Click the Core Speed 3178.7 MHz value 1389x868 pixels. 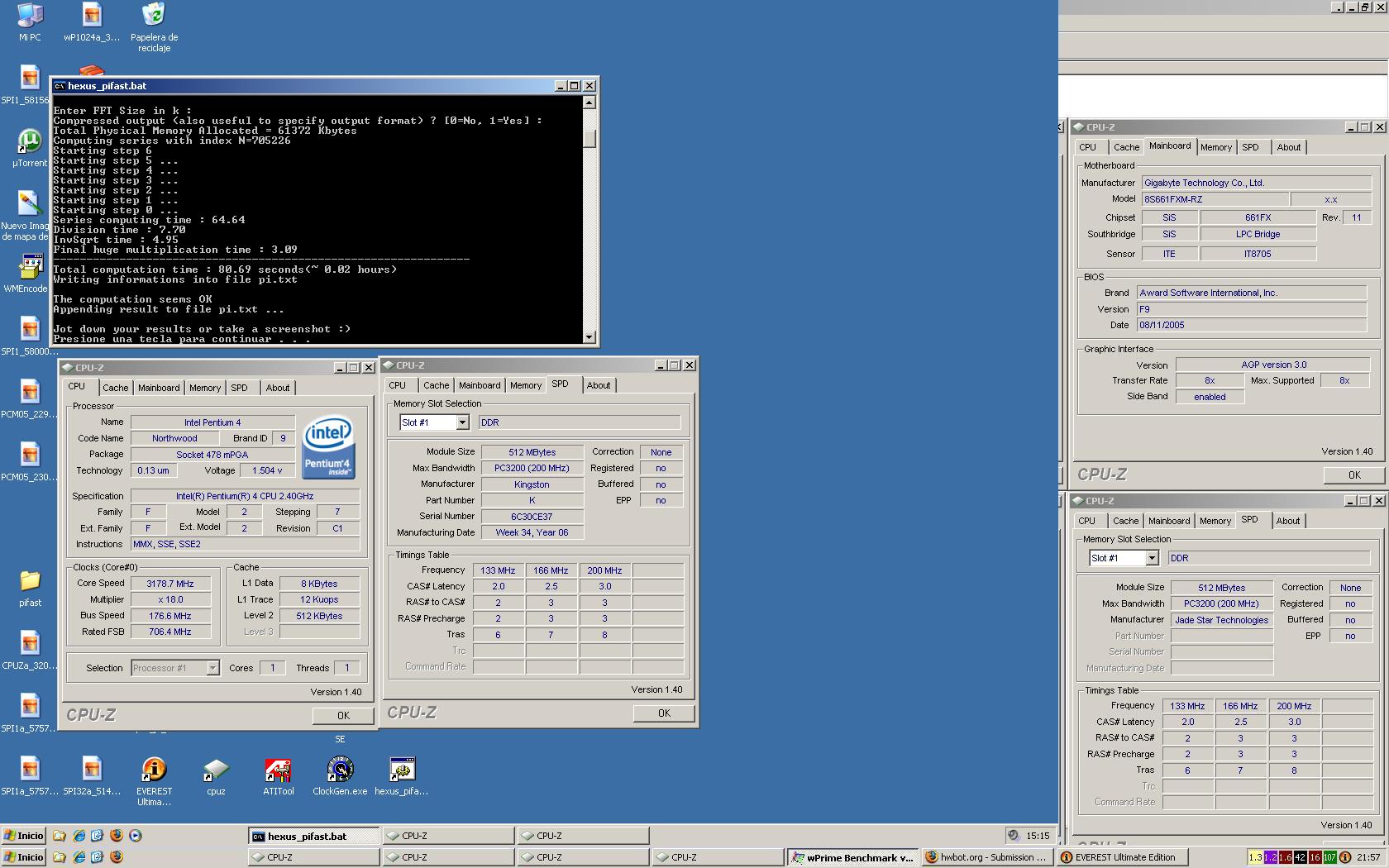pos(170,584)
